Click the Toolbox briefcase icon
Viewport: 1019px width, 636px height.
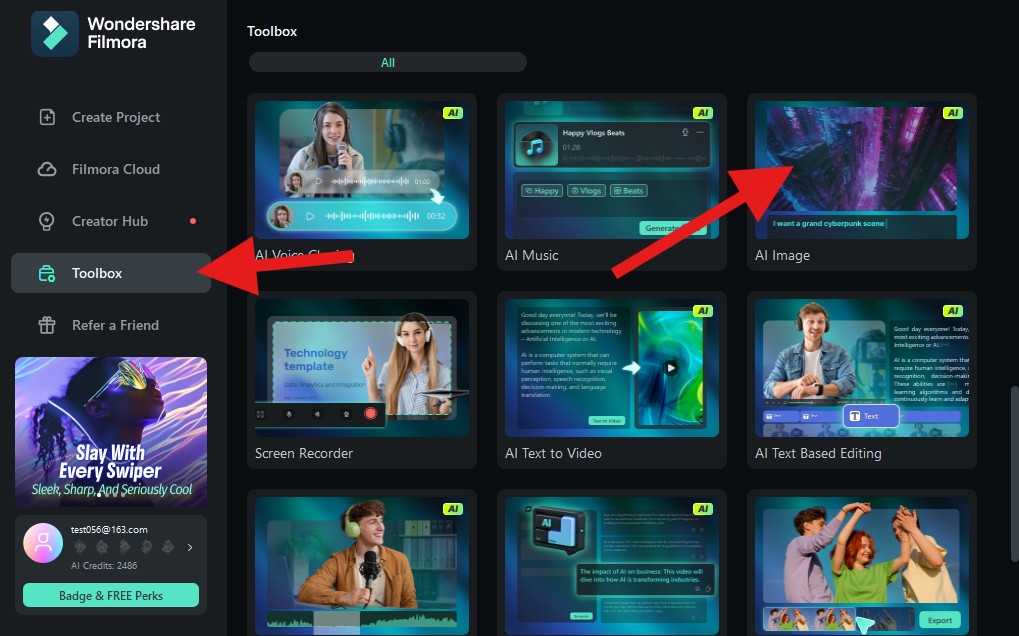[x=47, y=273]
